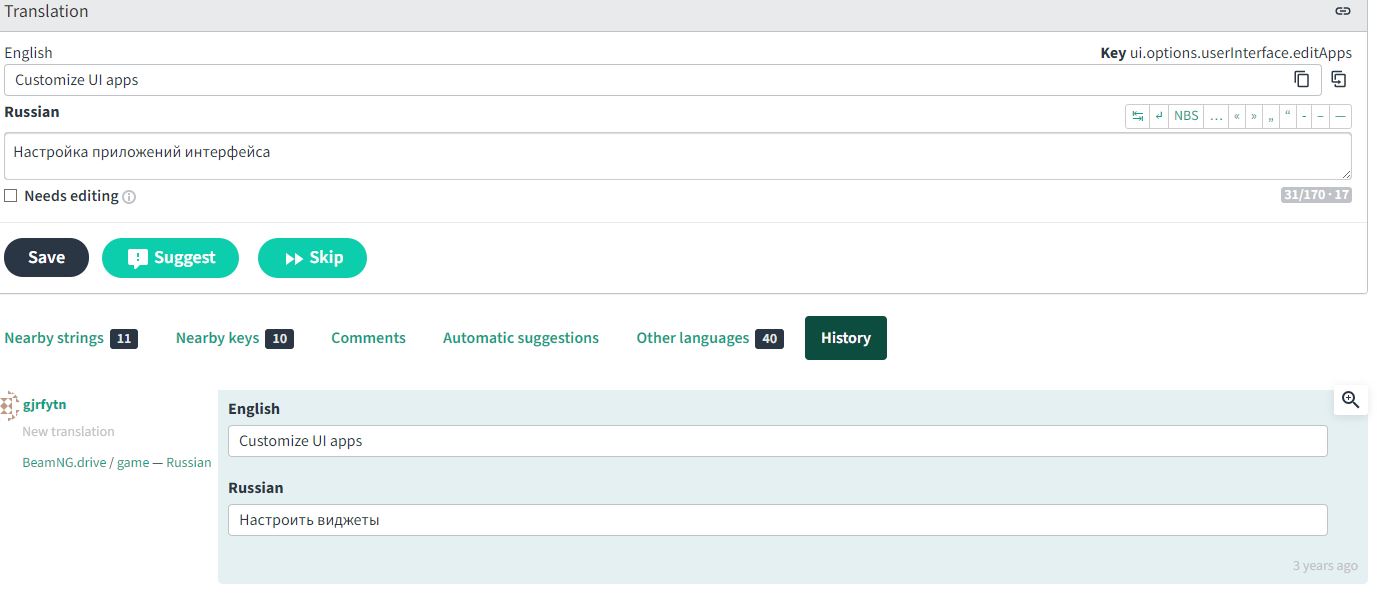This screenshot has height=594, width=1377.
Task: Insert em dash — character
Action: click(1340, 116)
